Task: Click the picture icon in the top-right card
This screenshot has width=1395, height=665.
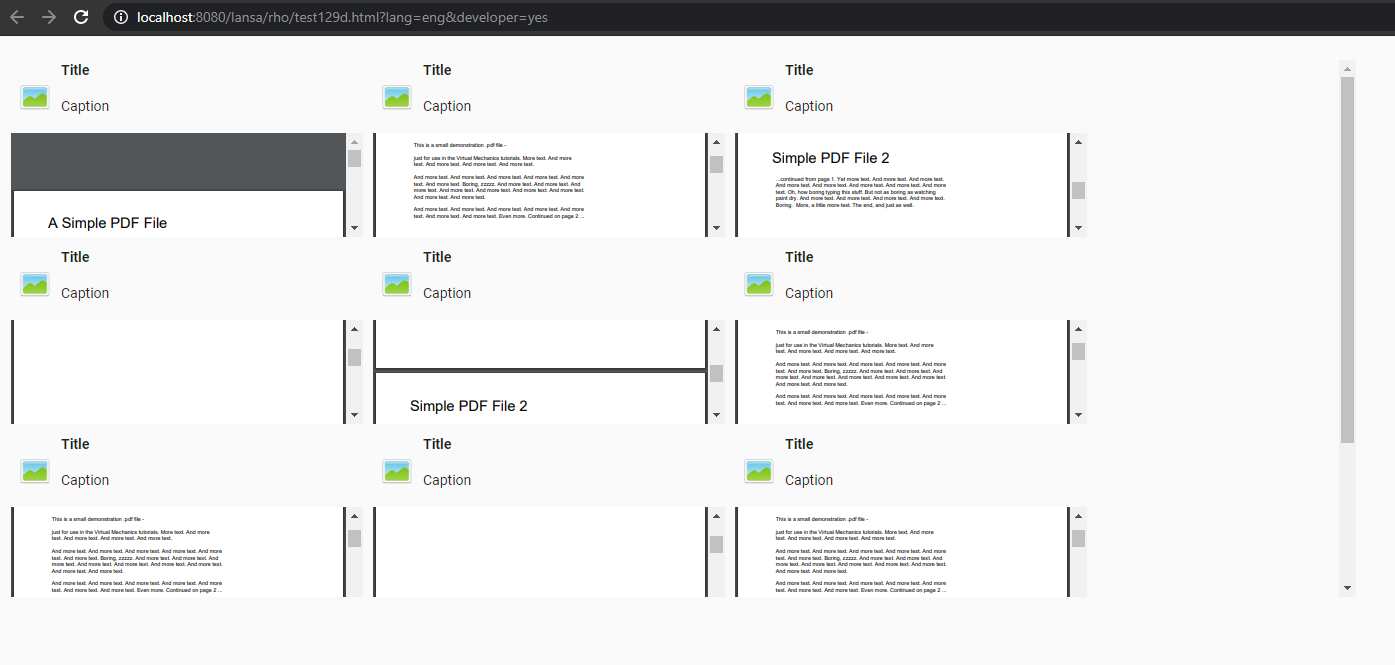Action: point(759,97)
